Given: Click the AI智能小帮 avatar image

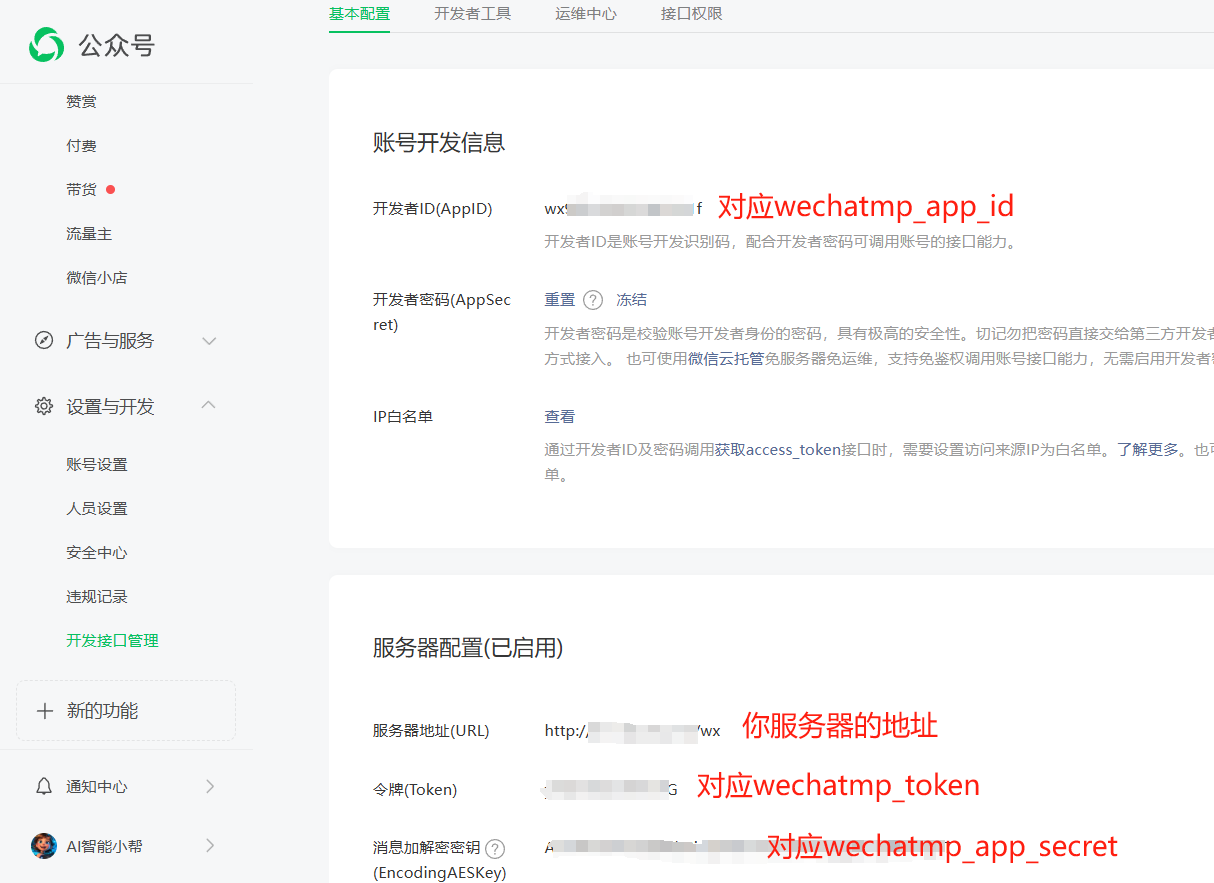Looking at the screenshot, I should (44, 846).
